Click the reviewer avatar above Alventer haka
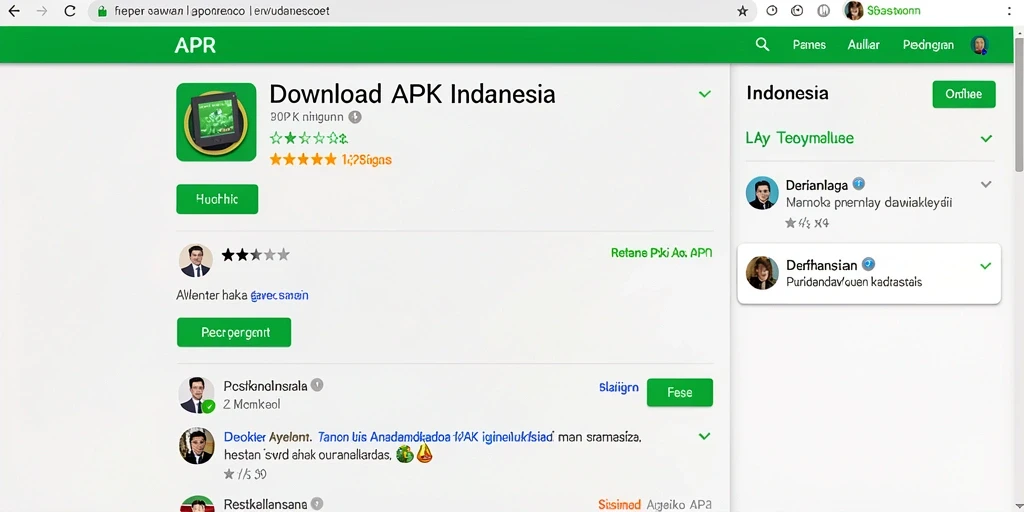The image size is (1024, 512). click(195, 261)
